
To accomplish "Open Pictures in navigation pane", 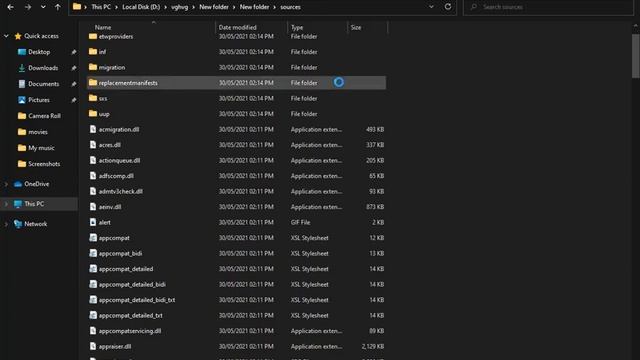I will pos(39,100).
